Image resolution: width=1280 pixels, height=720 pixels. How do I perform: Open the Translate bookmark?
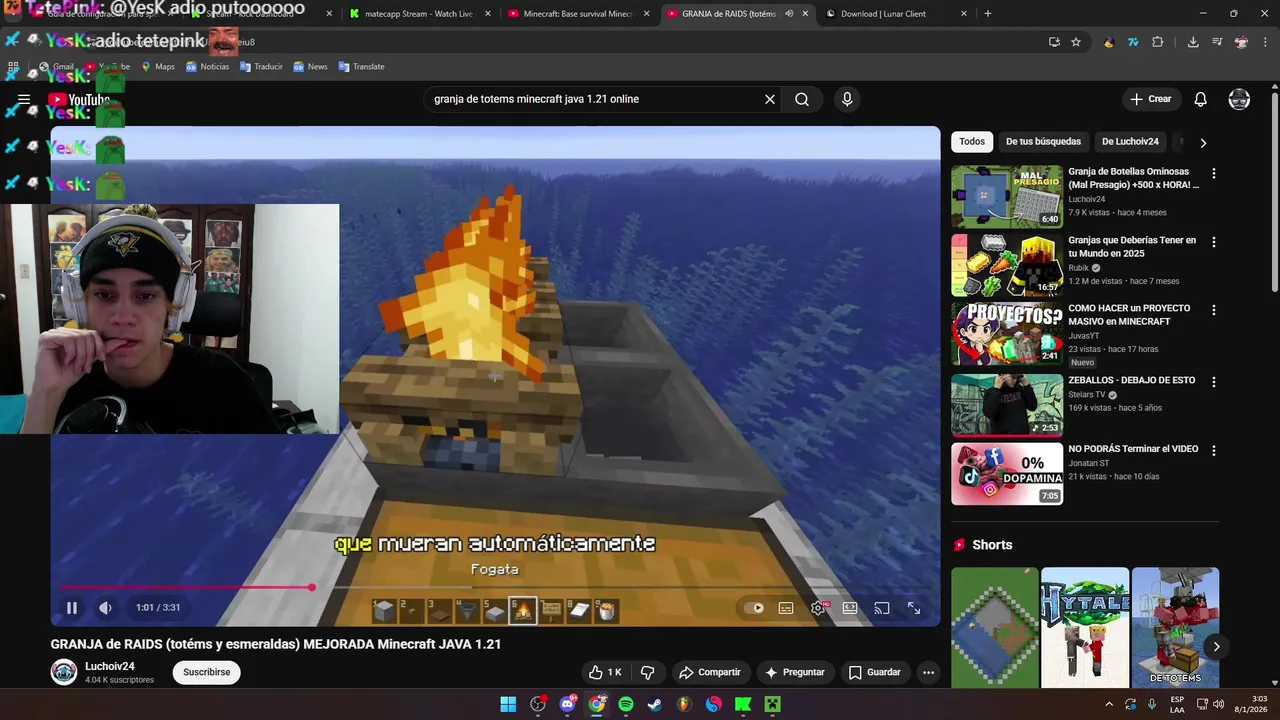tap(362, 67)
